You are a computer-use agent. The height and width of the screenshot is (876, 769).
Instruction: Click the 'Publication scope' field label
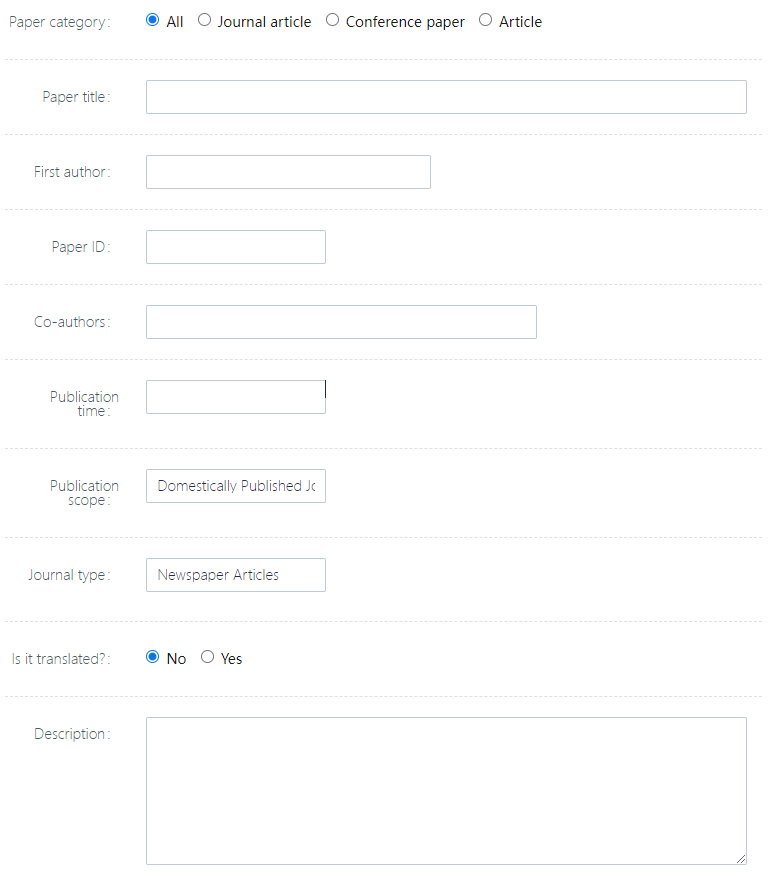(84, 492)
